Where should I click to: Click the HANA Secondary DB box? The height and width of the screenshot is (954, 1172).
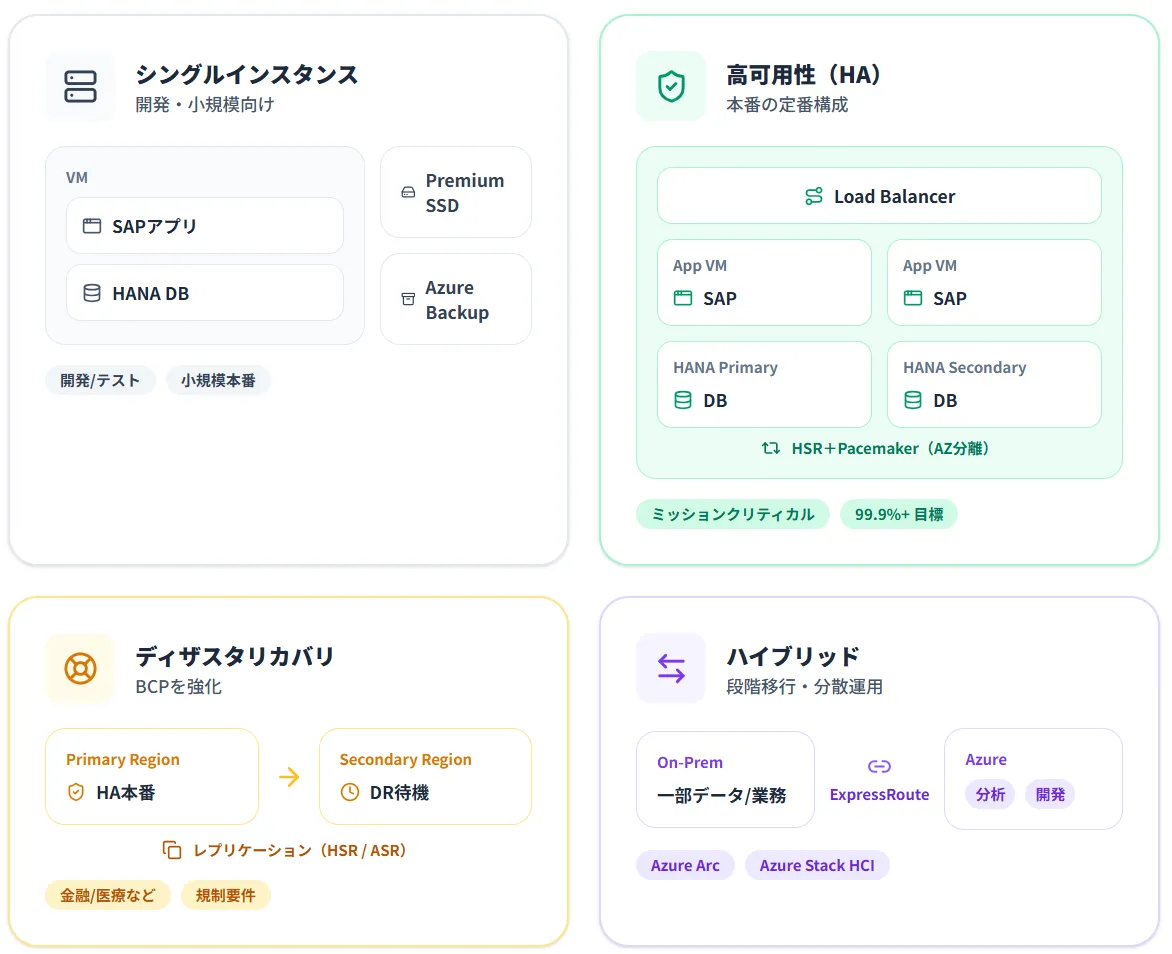[994, 384]
